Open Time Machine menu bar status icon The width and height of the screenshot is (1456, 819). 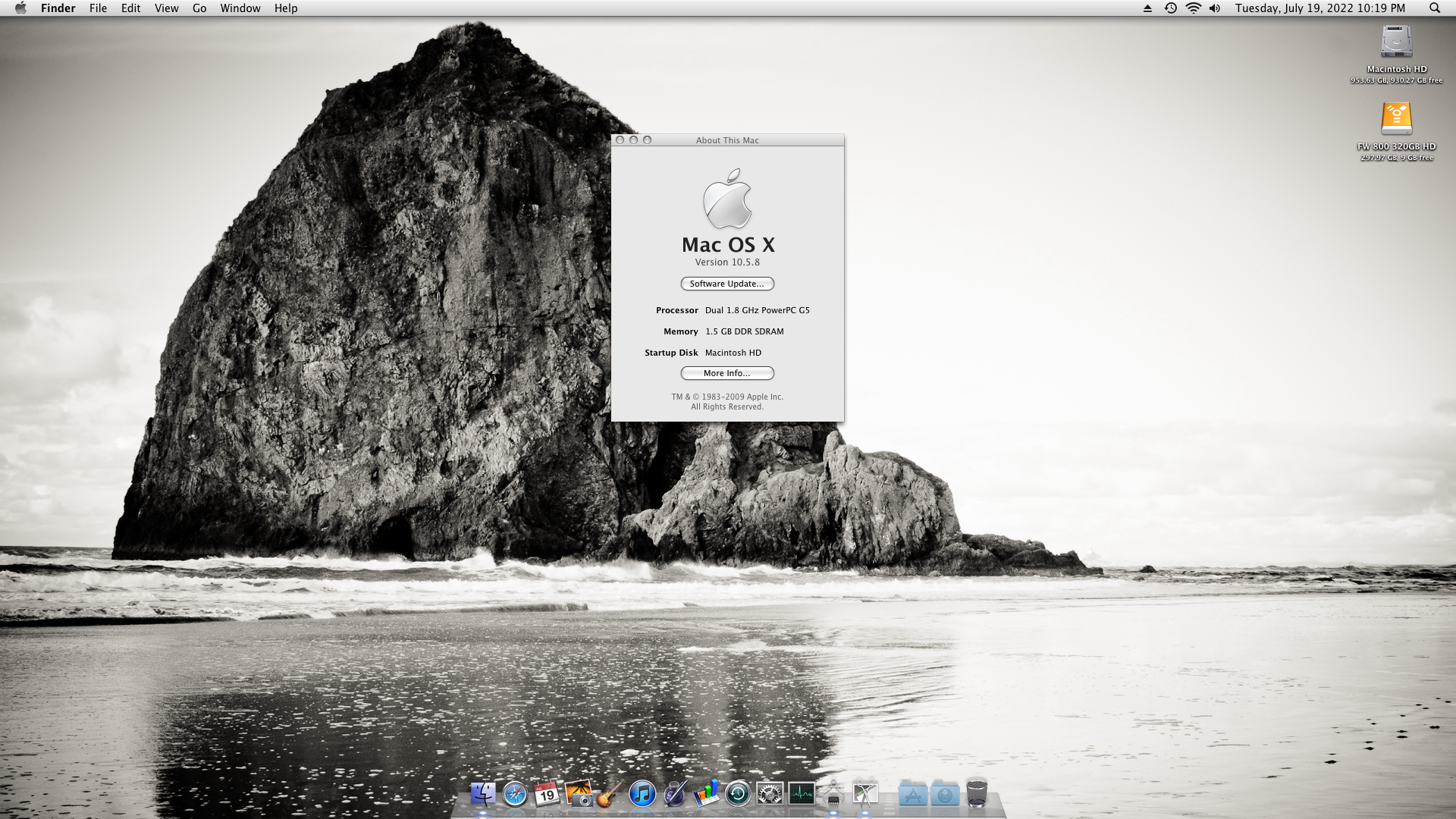[1171, 8]
